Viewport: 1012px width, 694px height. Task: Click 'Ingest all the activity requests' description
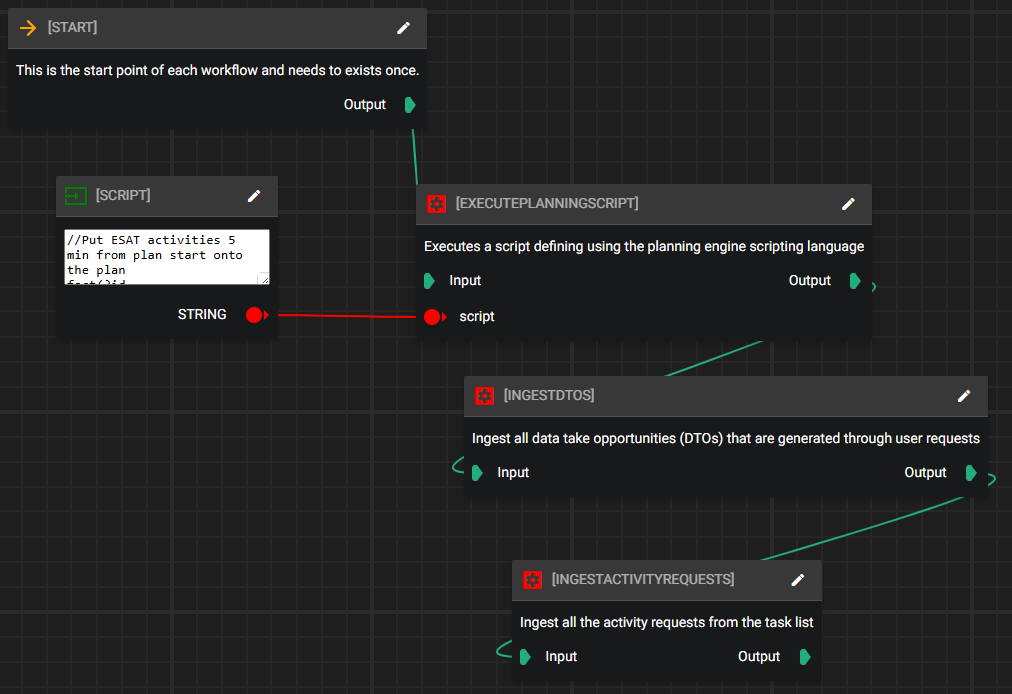667,622
